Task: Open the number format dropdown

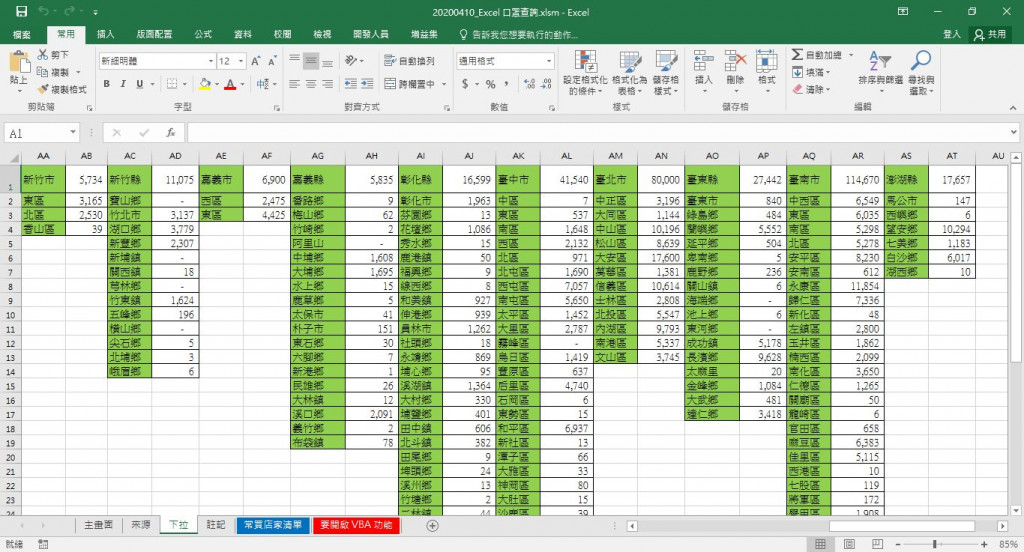Action: (x=549, y=61)
